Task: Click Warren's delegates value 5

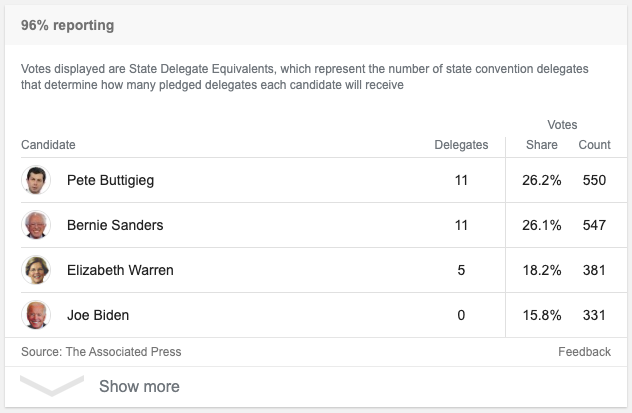Action: [x=461, y=271]
